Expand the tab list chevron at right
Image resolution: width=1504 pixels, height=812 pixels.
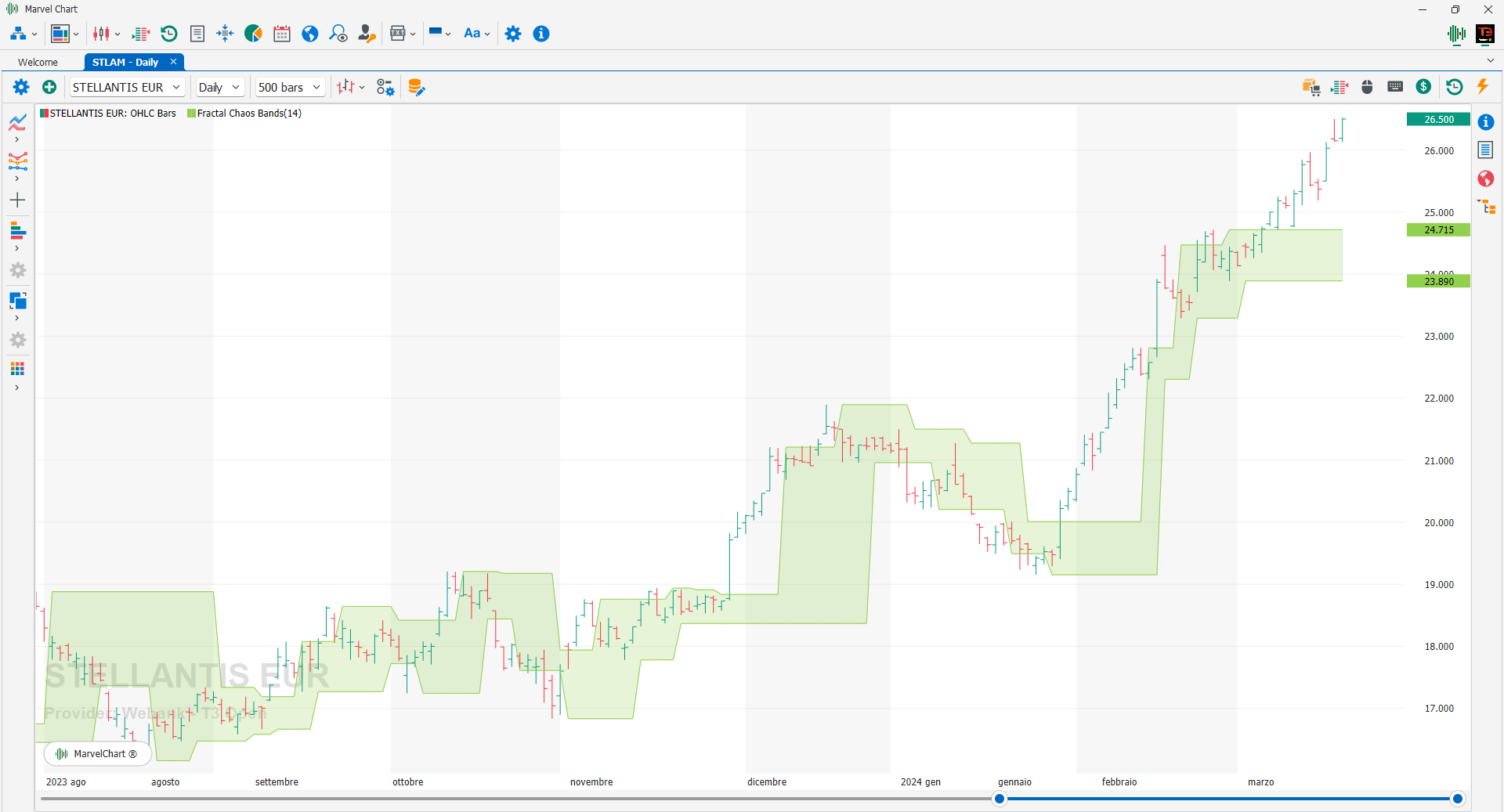[x=1490, y=60]
